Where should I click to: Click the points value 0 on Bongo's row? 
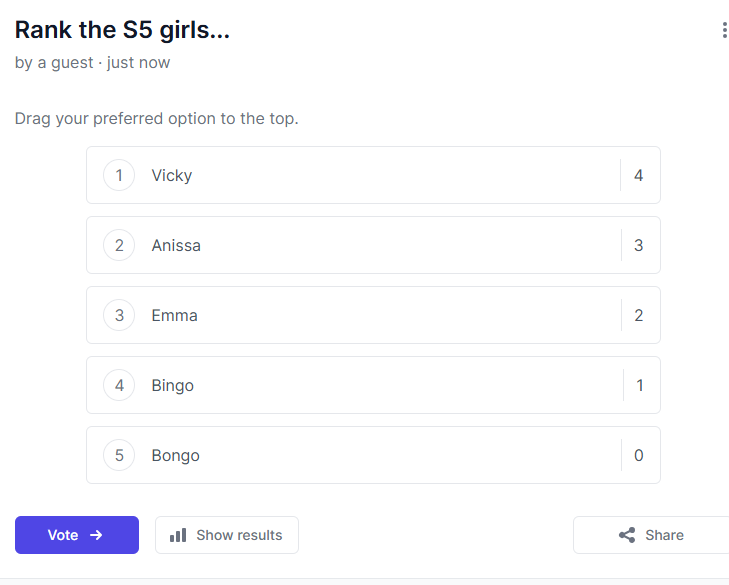(639, 456)
